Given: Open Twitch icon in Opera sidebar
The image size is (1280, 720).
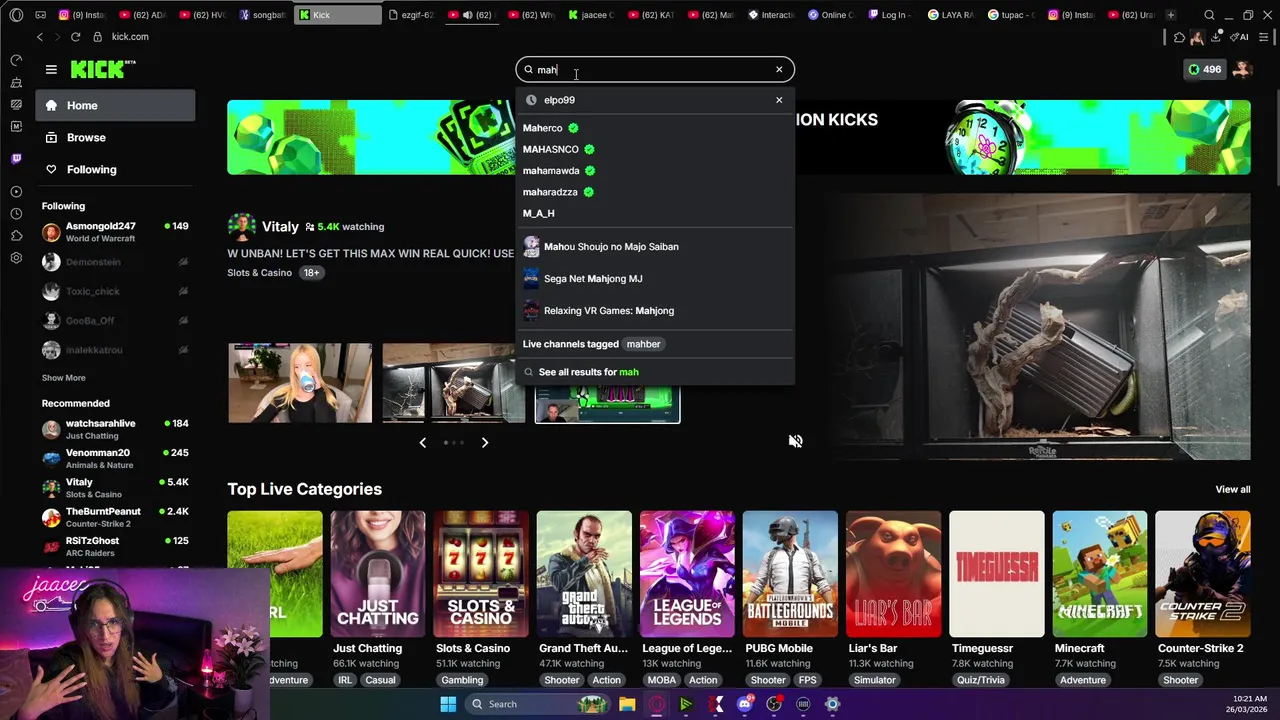Looking at the screenshot, I should tap(16, 159).
